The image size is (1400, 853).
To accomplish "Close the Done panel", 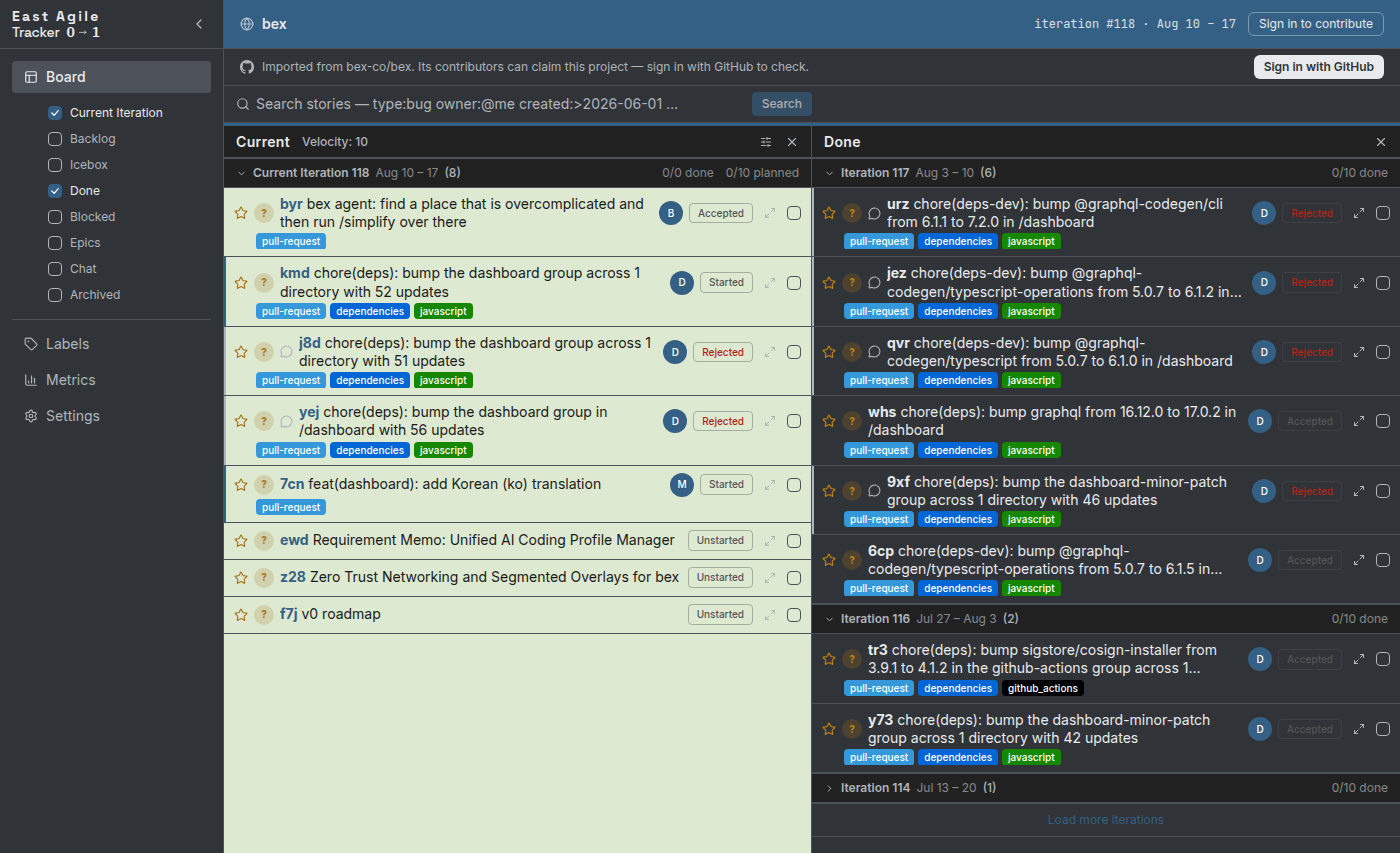I will tap(1381, 142).
